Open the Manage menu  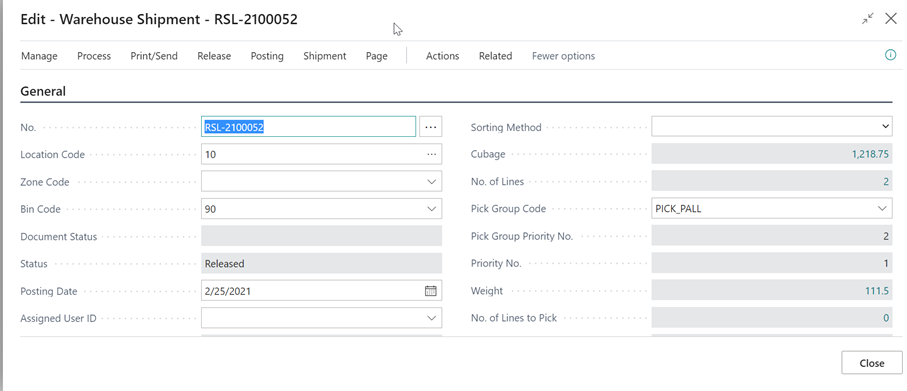click(39, 56)
